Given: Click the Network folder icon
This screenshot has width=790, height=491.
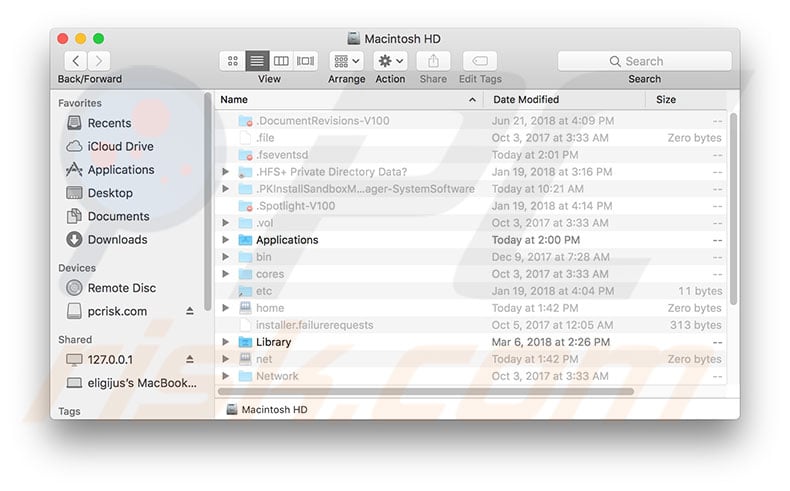Looking at the screenshot, I should [x=245, y=376].
